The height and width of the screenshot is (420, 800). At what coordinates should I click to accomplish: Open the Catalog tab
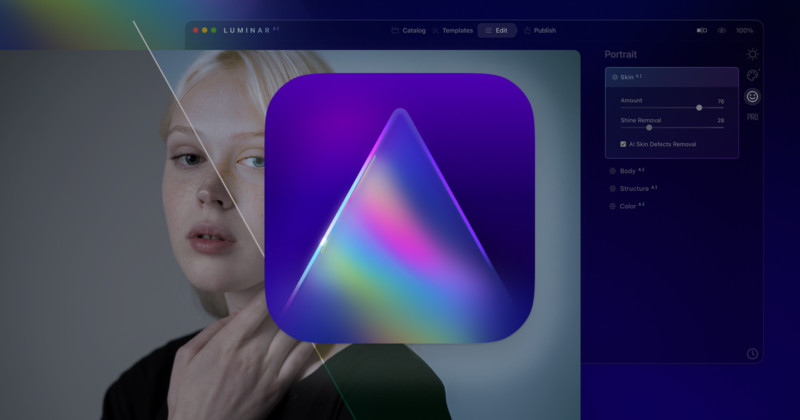408,31
